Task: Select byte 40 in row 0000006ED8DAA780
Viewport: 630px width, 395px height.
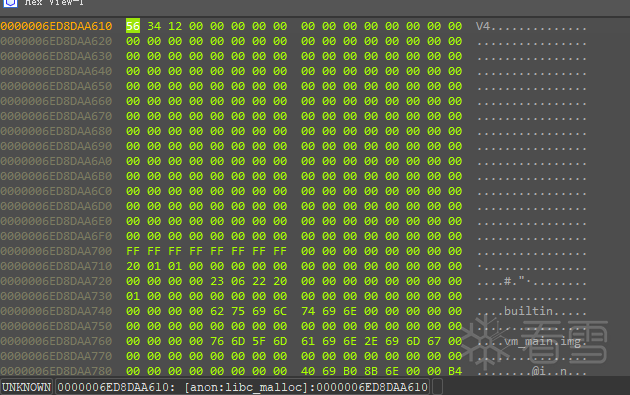Action: pos(308,371)
